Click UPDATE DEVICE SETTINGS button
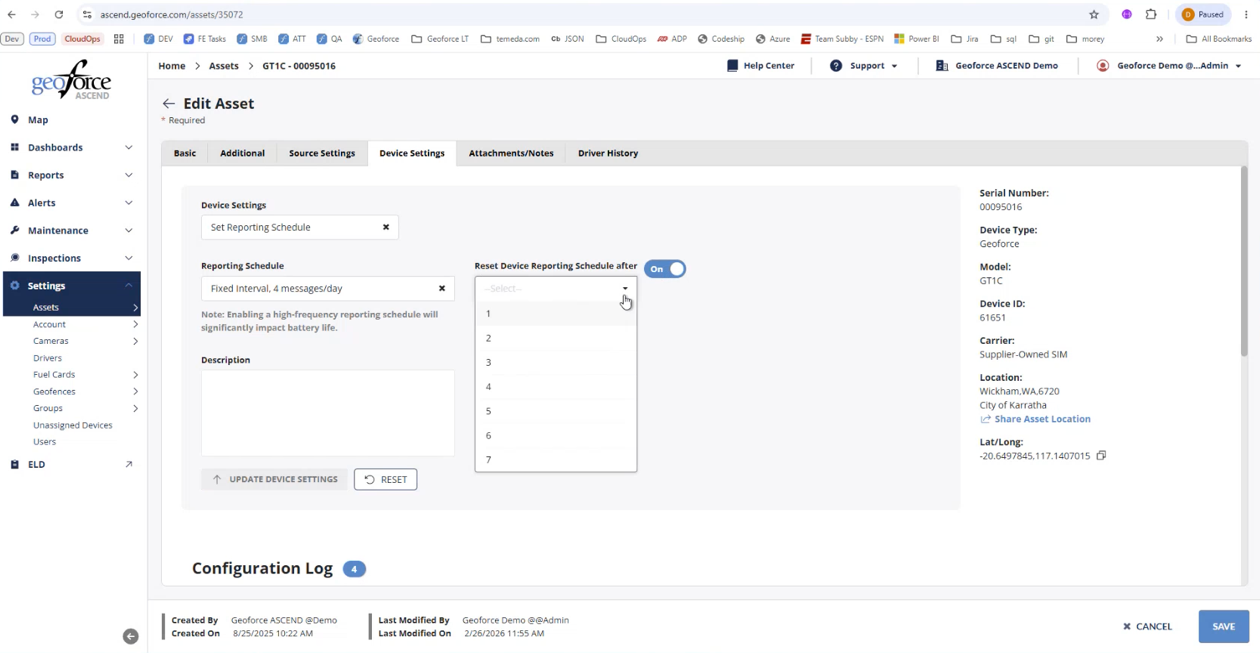 click(x=275, y=479)
